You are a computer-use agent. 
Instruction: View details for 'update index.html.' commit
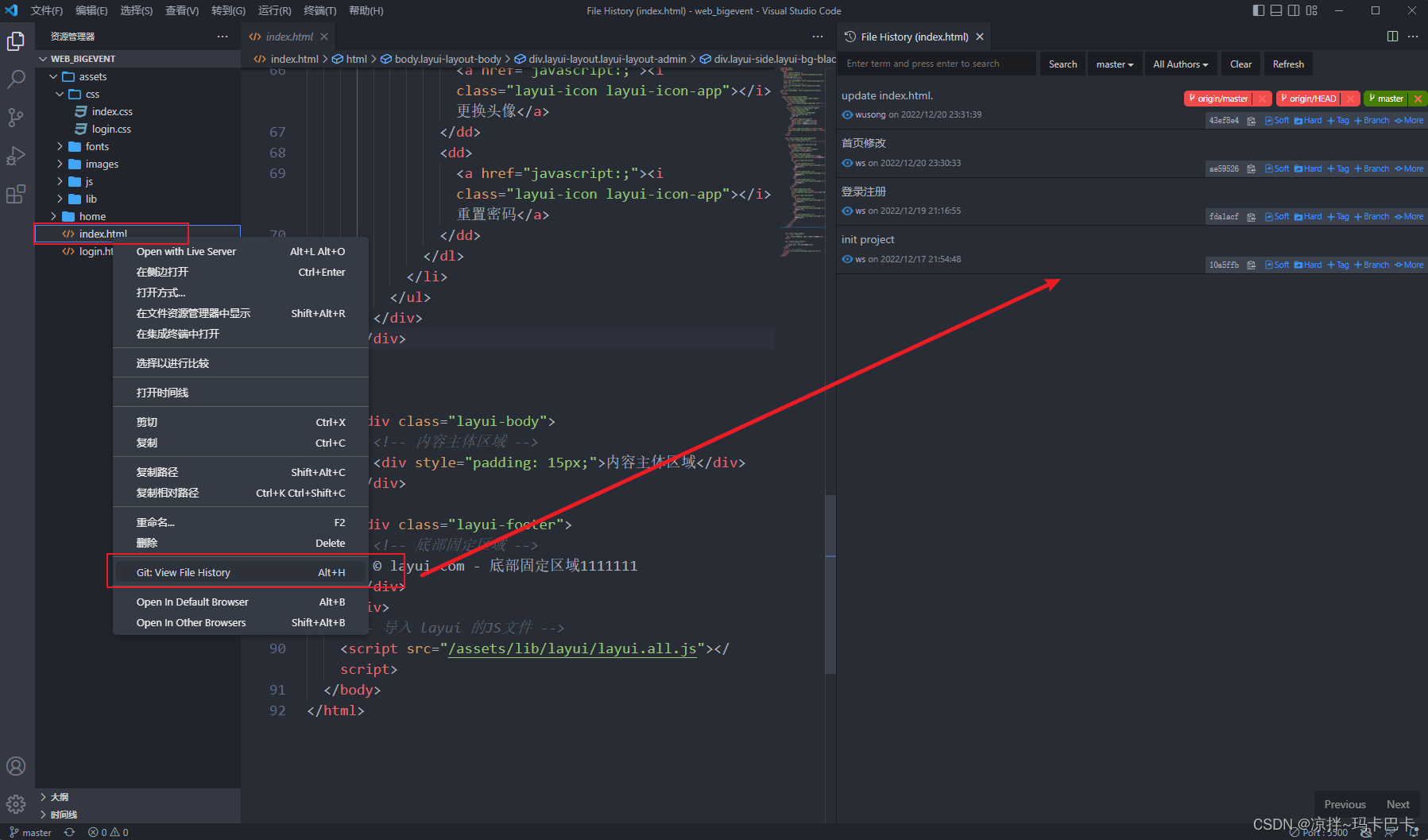click(x=847, y=114)
